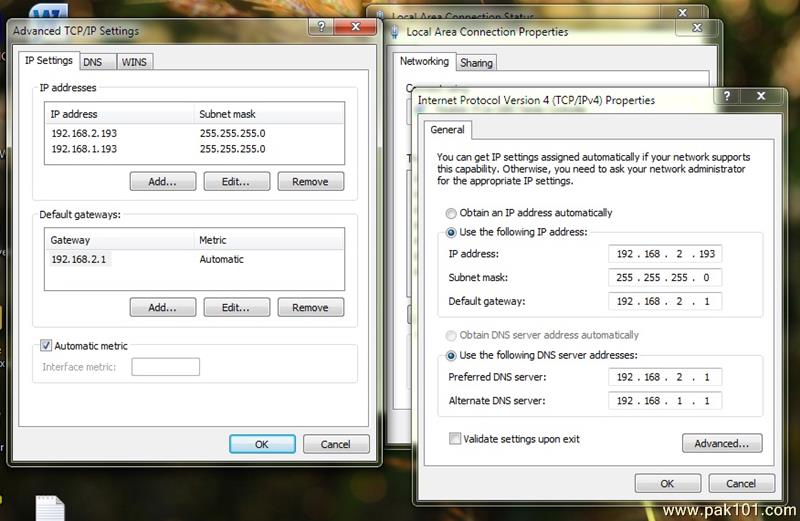Click Advanced... in IPv4 Properties
The image size is (800, 521).
721,443
